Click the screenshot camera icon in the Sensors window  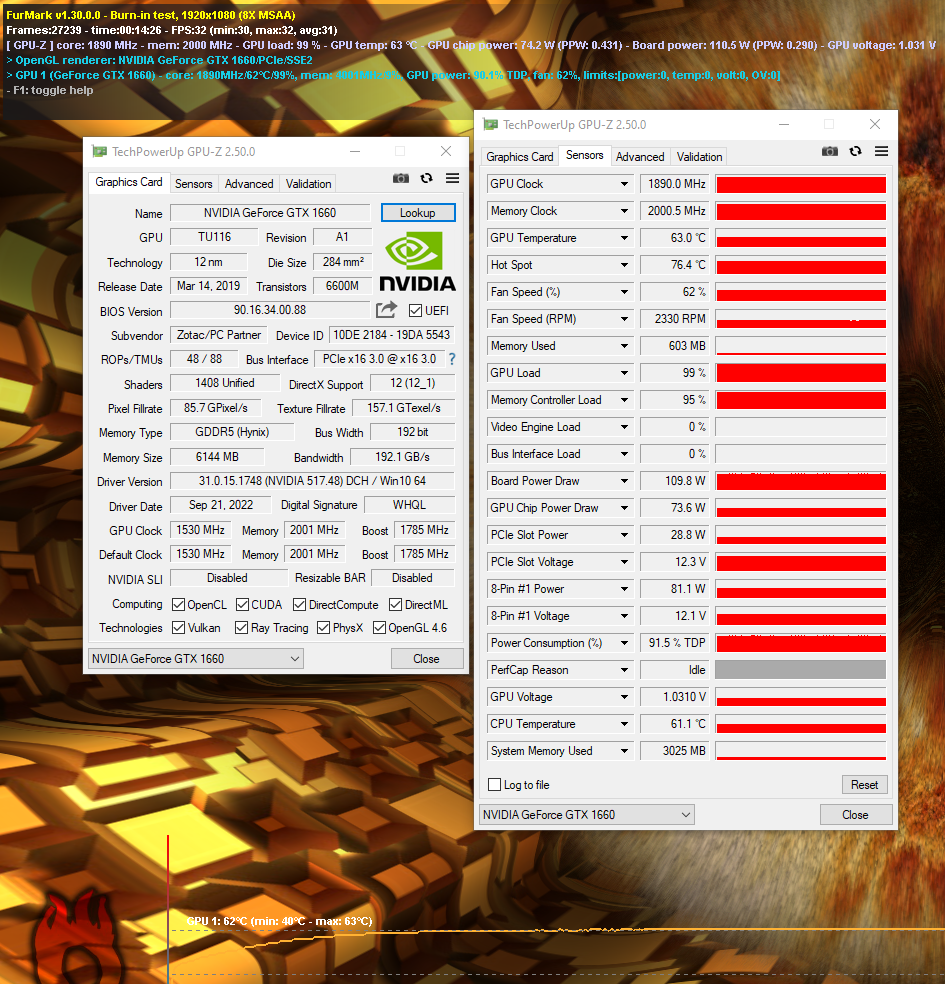click(x=830, y=151)
